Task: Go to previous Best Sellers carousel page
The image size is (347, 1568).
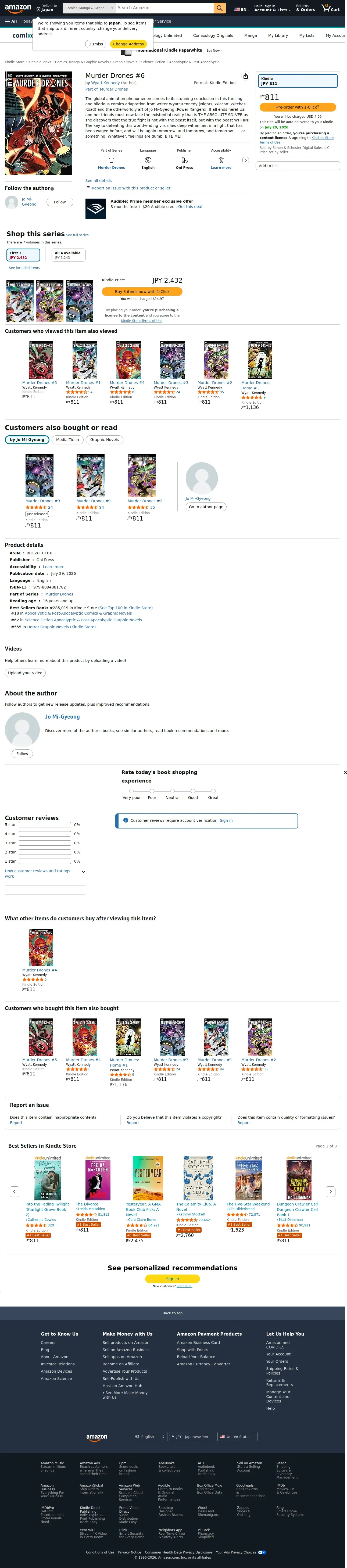Action: pos(15,1191)
